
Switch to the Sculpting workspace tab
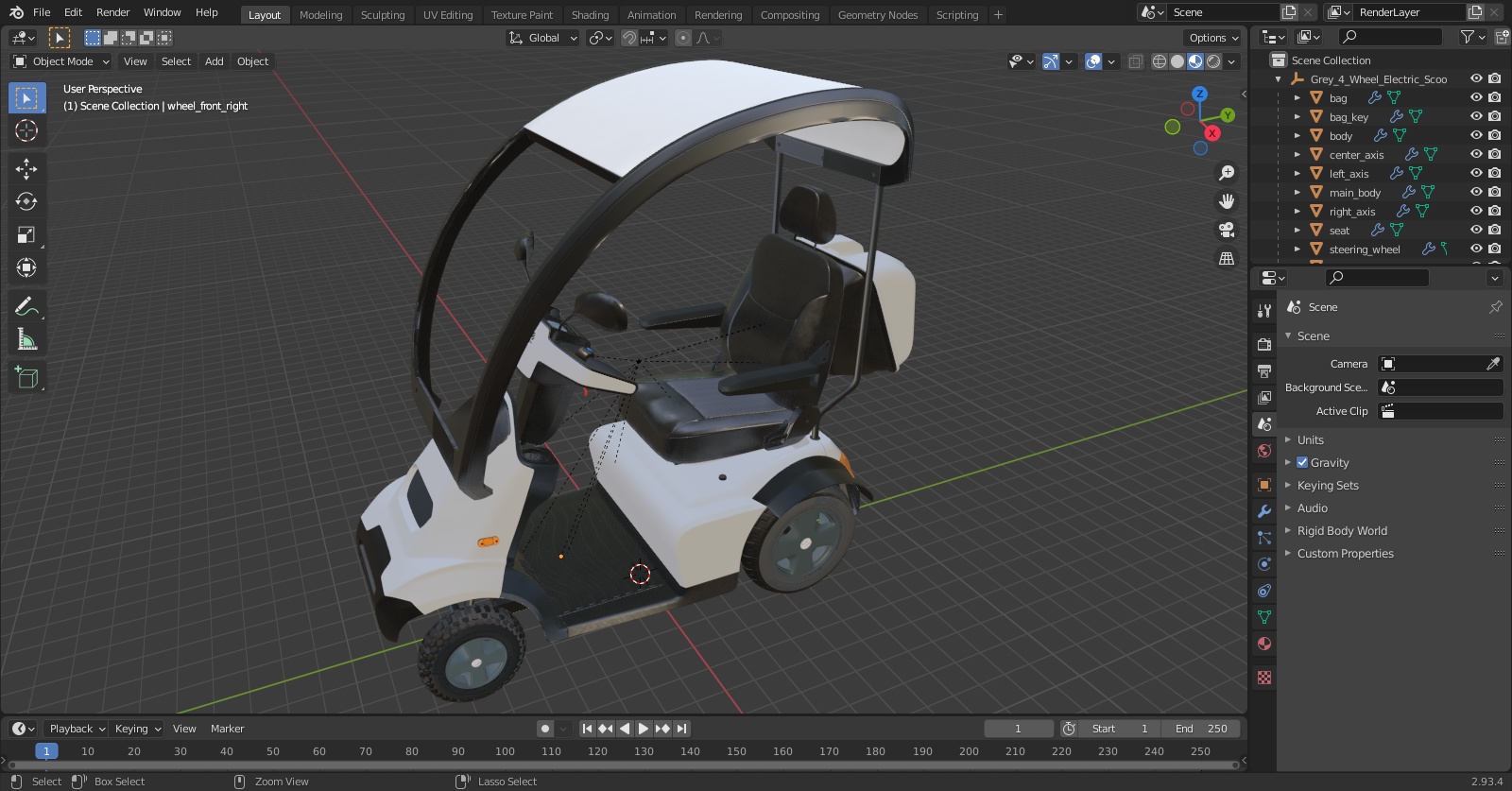(383, 15)
